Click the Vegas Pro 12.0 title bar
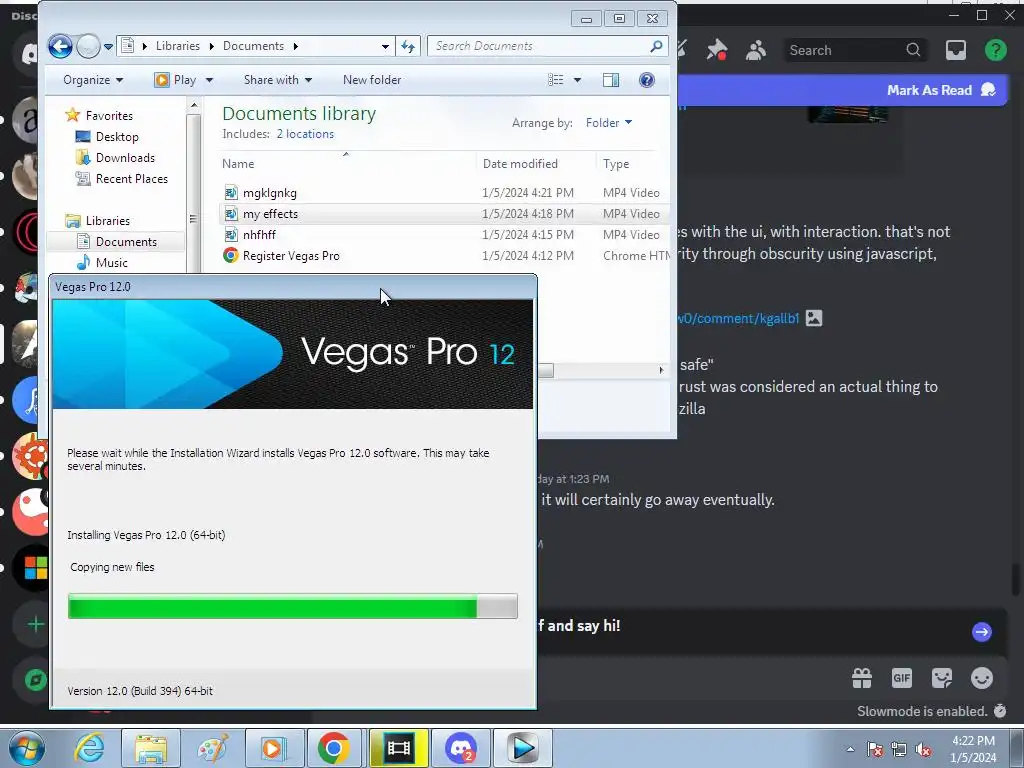 click(x=293, y=287)
